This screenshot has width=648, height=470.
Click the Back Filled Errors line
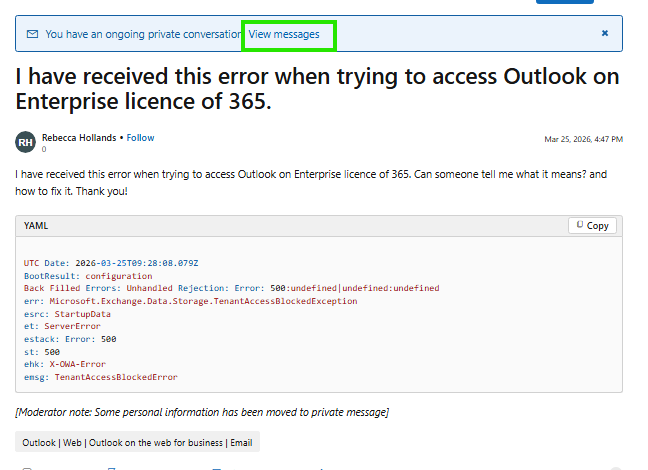[x=231, y=288]
